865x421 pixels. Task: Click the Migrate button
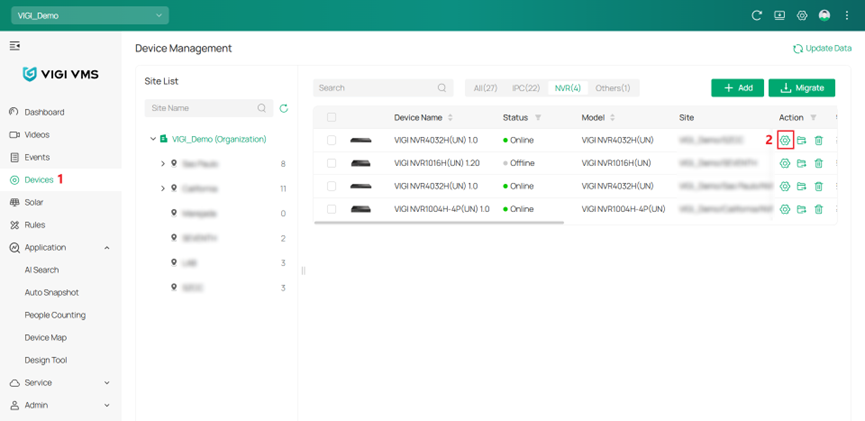pos(801,88)
